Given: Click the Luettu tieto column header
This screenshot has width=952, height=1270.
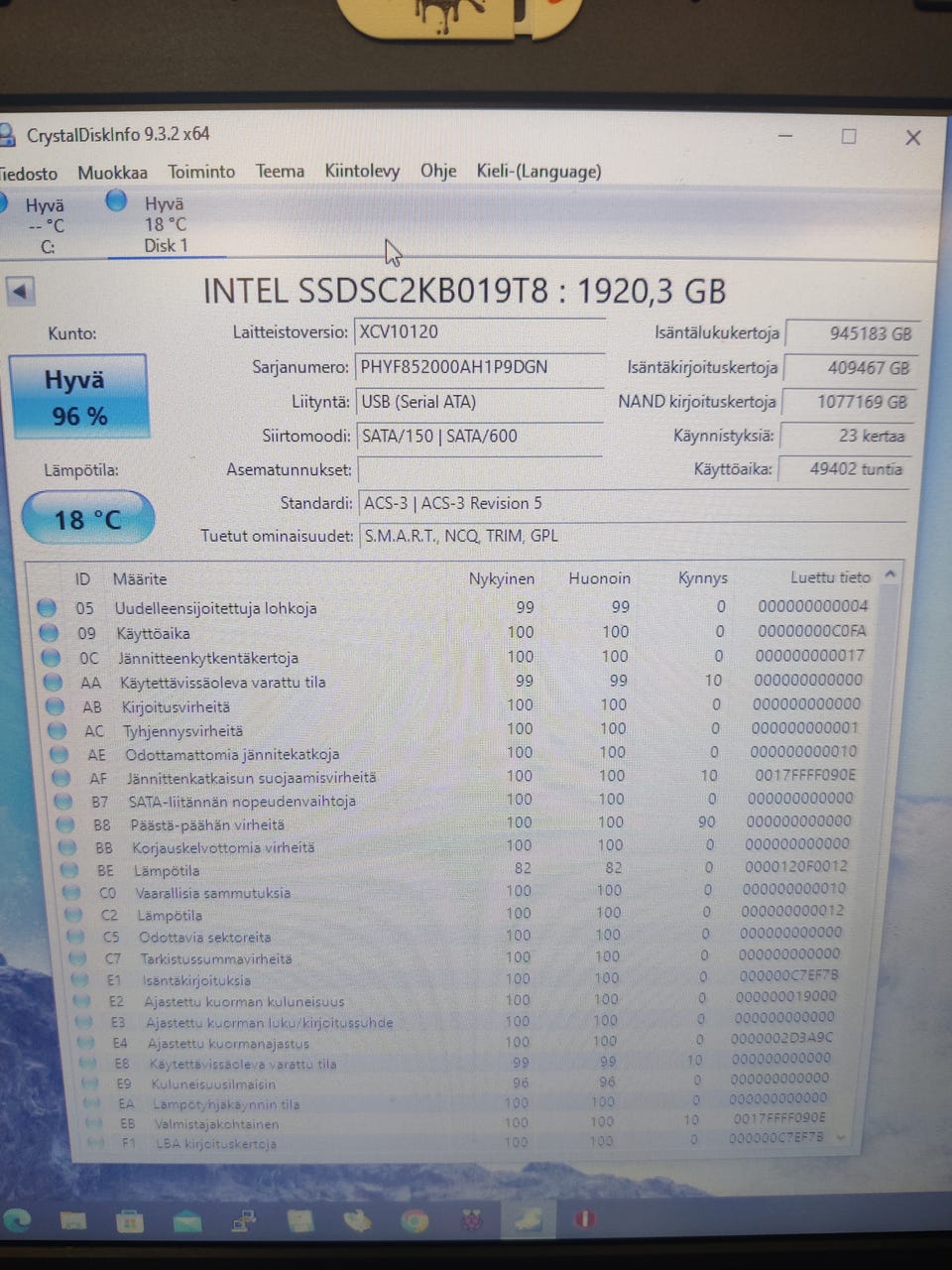Looking at the screenshot, I should (x=830, y=576).
